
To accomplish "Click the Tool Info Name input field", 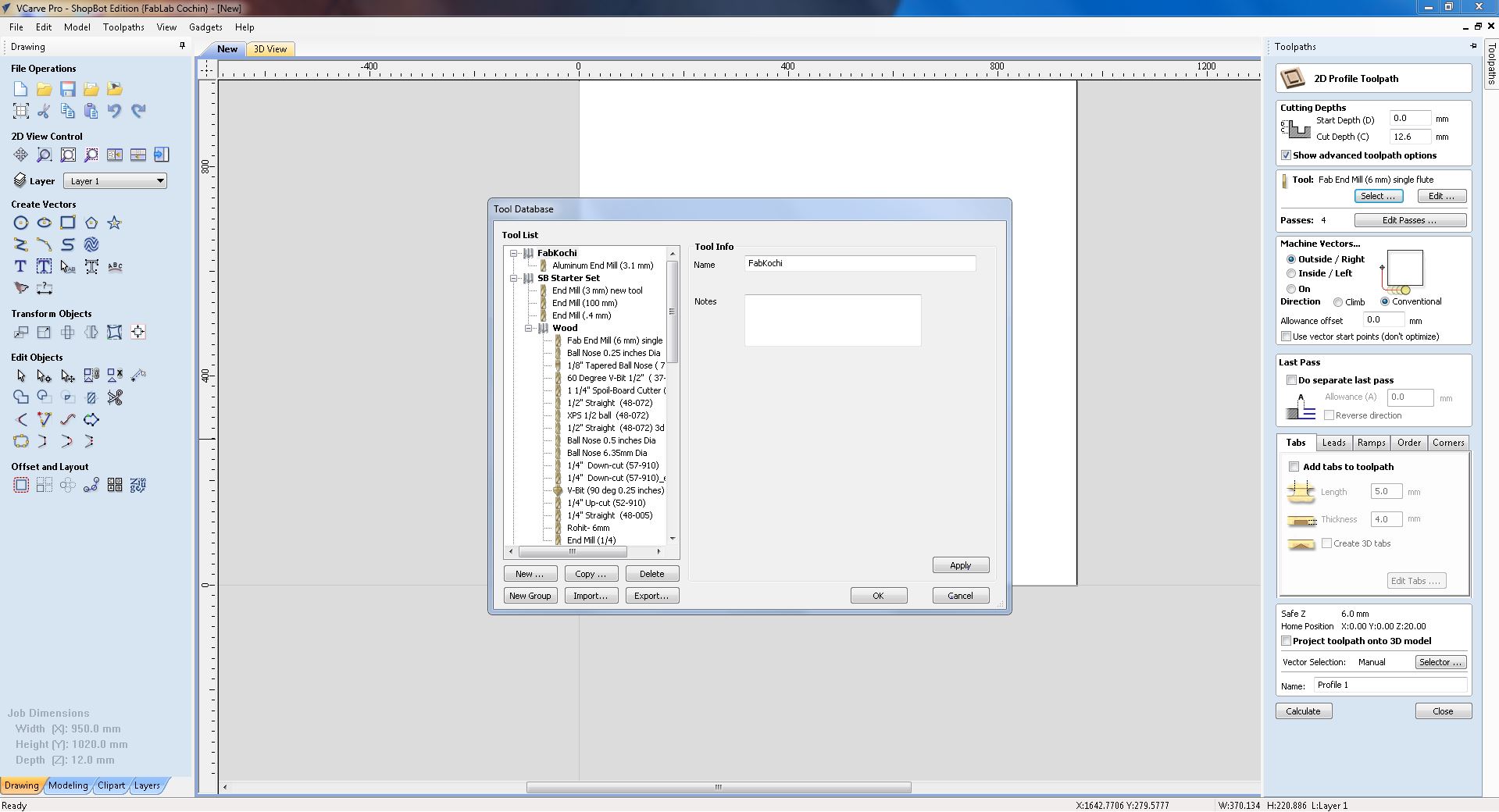I will pyautogui.click(x=860, y=264).
